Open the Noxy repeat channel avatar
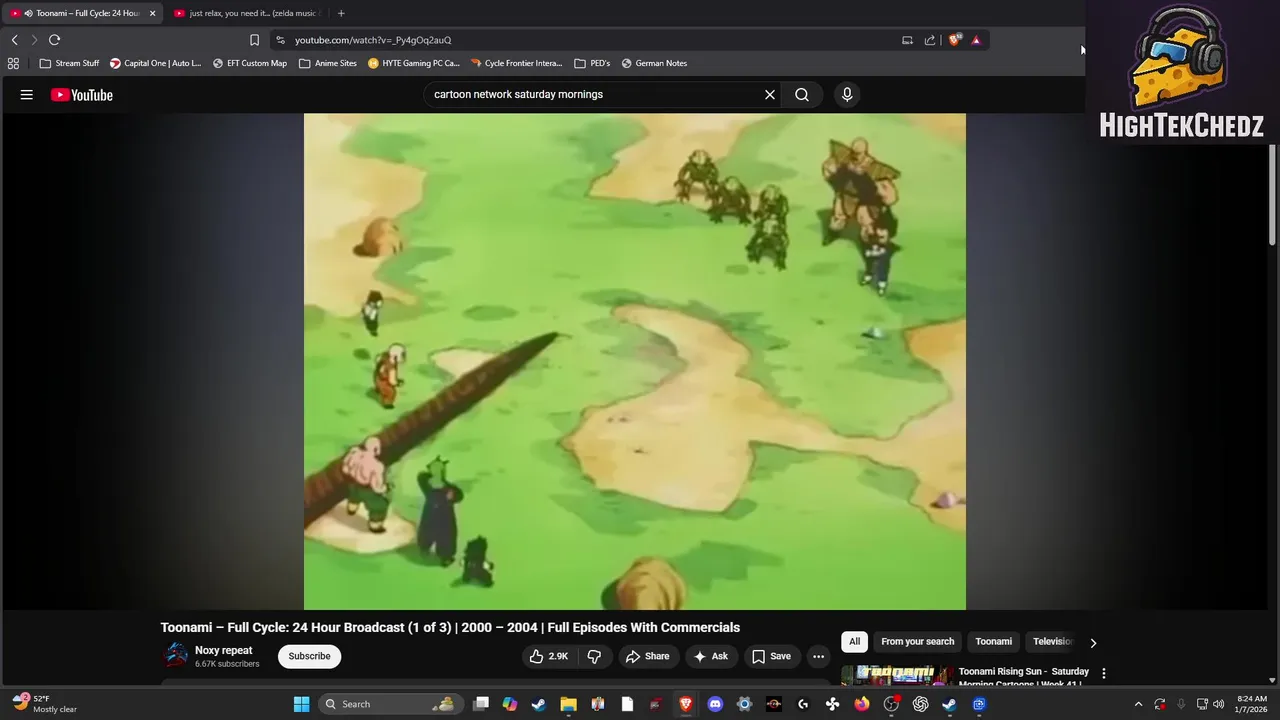This screenshot has width=1280, height=720. 176,655
